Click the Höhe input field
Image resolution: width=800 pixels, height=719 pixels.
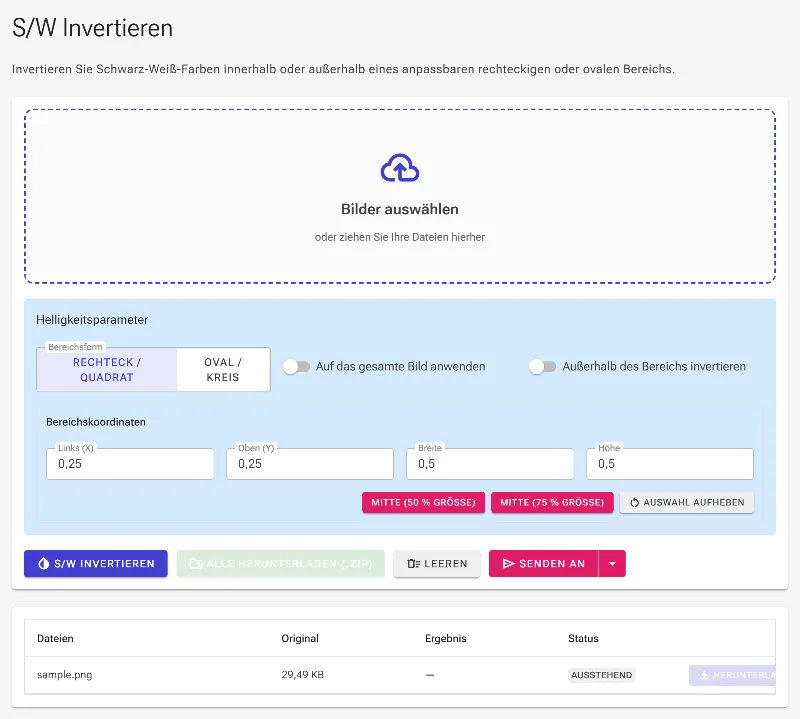[x=669, y=464]
